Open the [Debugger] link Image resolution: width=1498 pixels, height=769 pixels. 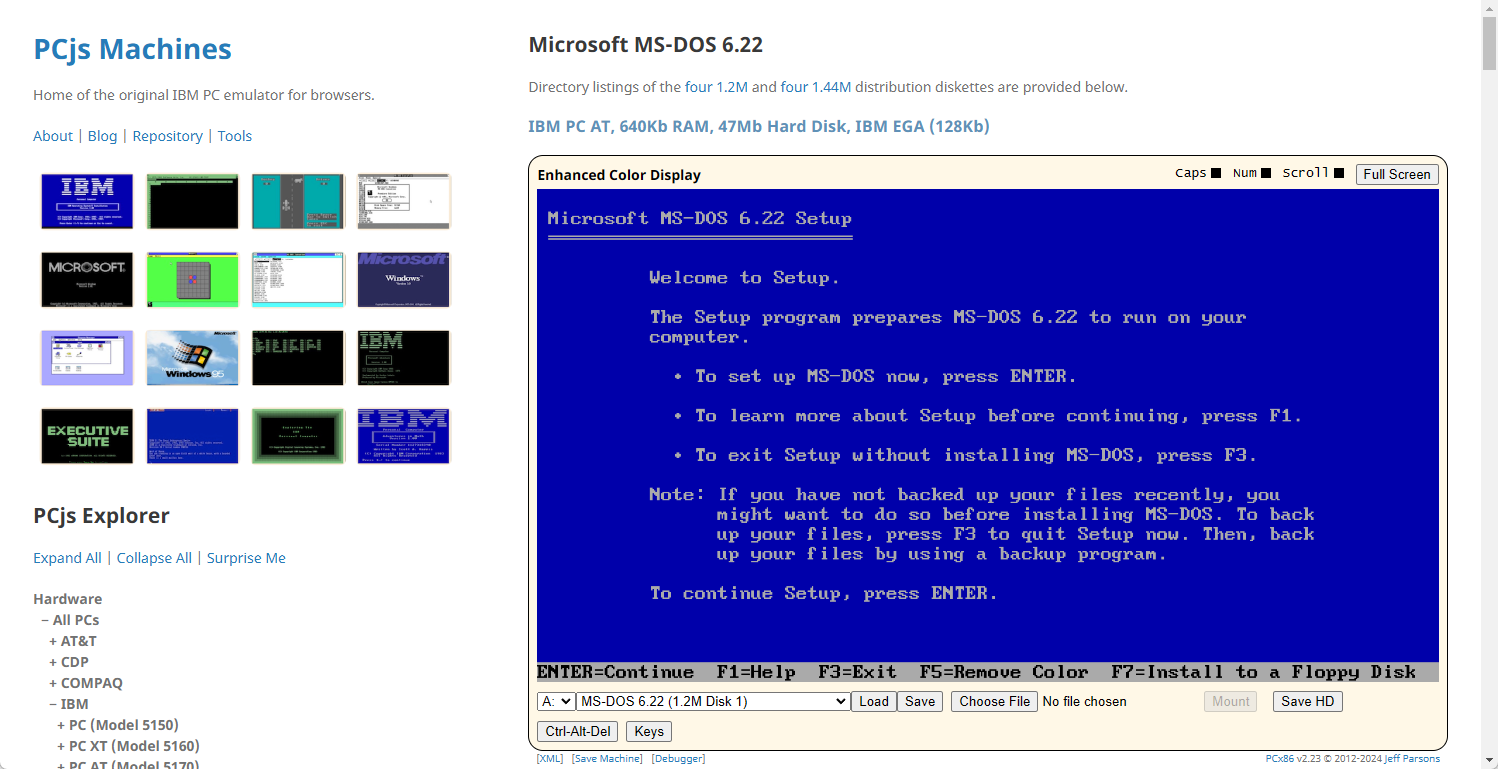(678, 759)
